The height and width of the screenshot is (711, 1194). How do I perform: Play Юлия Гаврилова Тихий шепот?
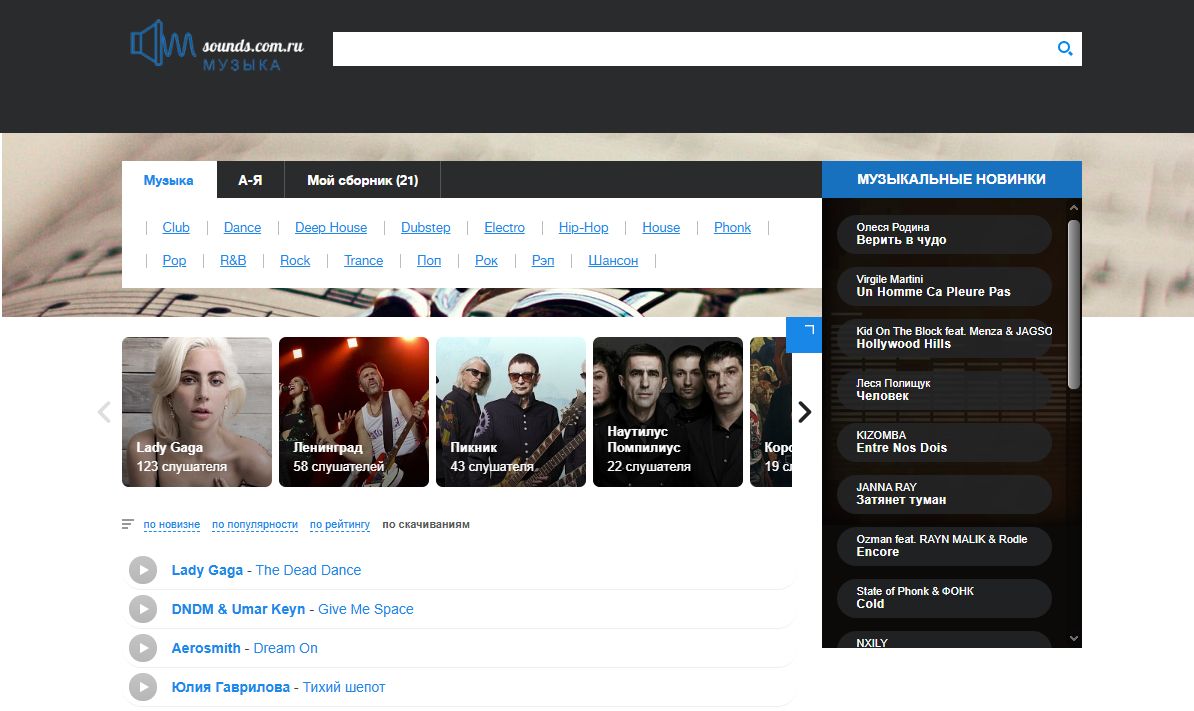143,687
